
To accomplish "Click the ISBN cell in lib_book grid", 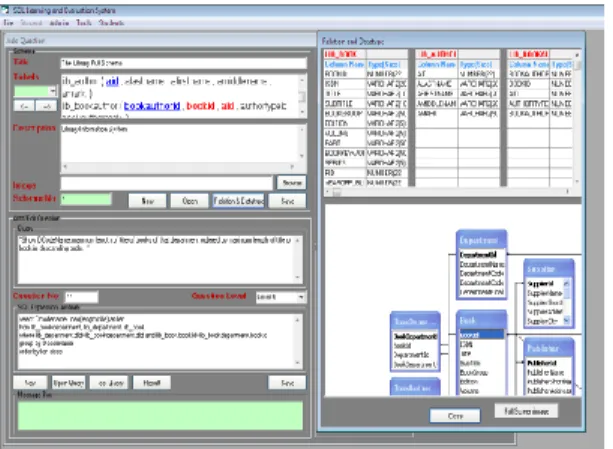I will click(345, 84).
